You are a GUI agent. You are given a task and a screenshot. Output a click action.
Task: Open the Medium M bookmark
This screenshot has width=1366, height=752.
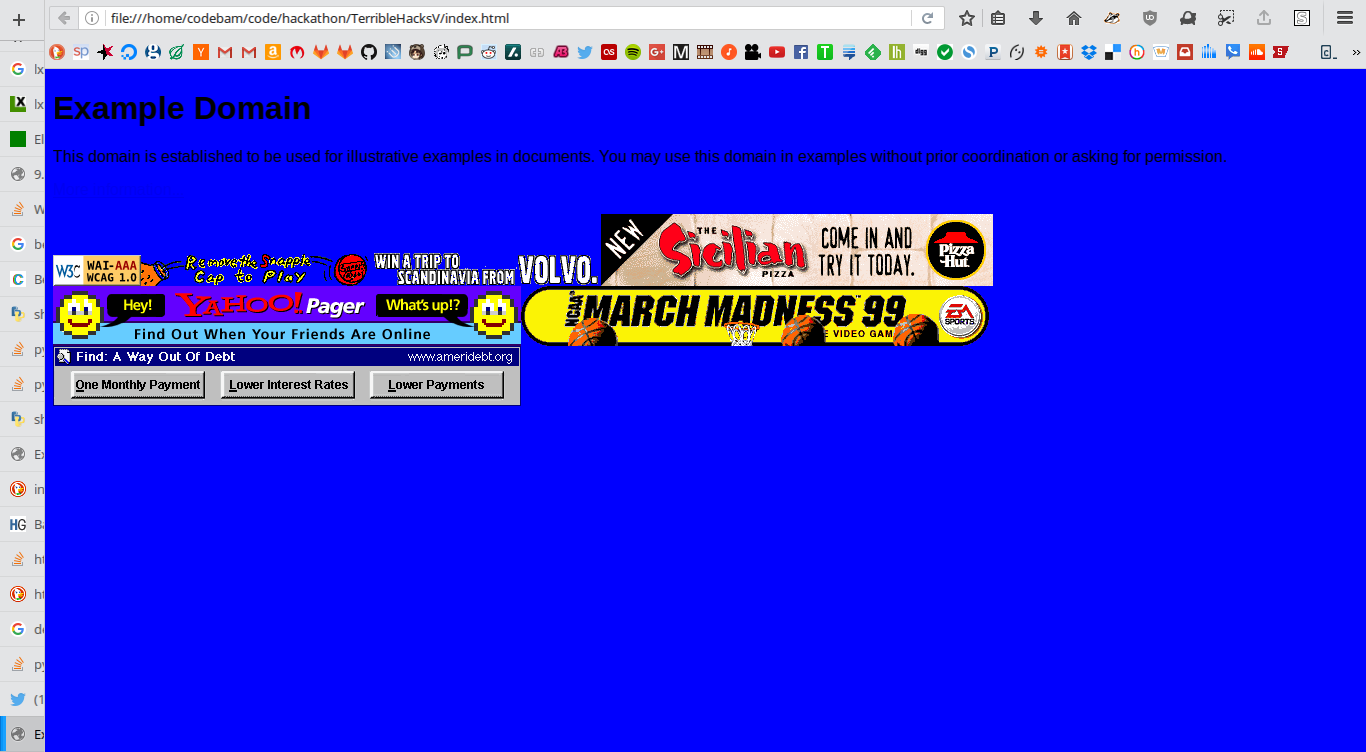point(681,52)
